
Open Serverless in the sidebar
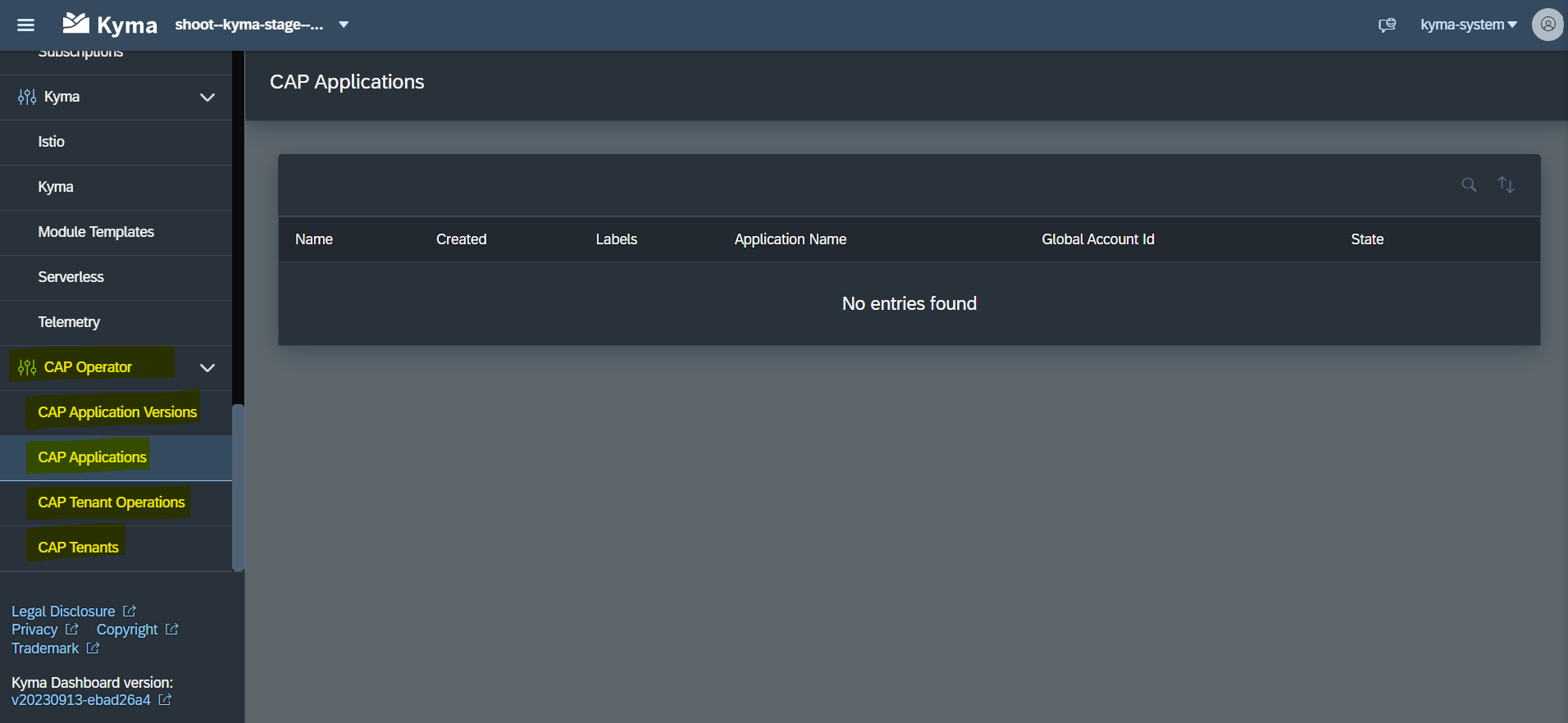116,277
